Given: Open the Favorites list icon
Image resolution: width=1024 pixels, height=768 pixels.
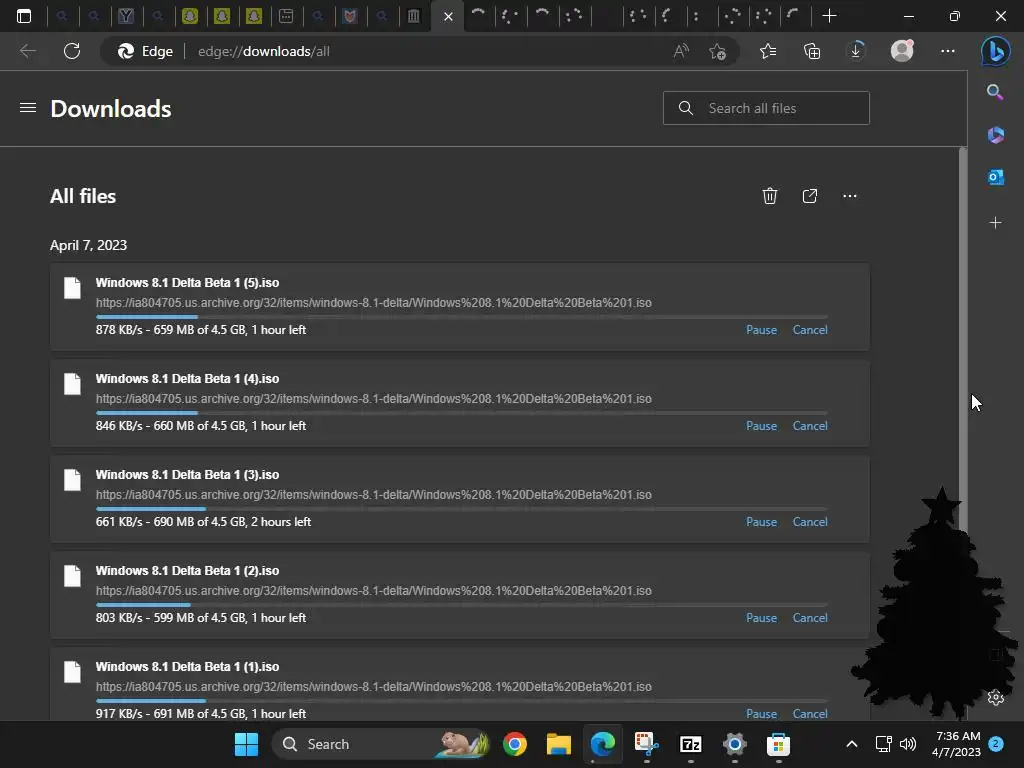Looking at the screenshot, I should (x=768, y=51).
